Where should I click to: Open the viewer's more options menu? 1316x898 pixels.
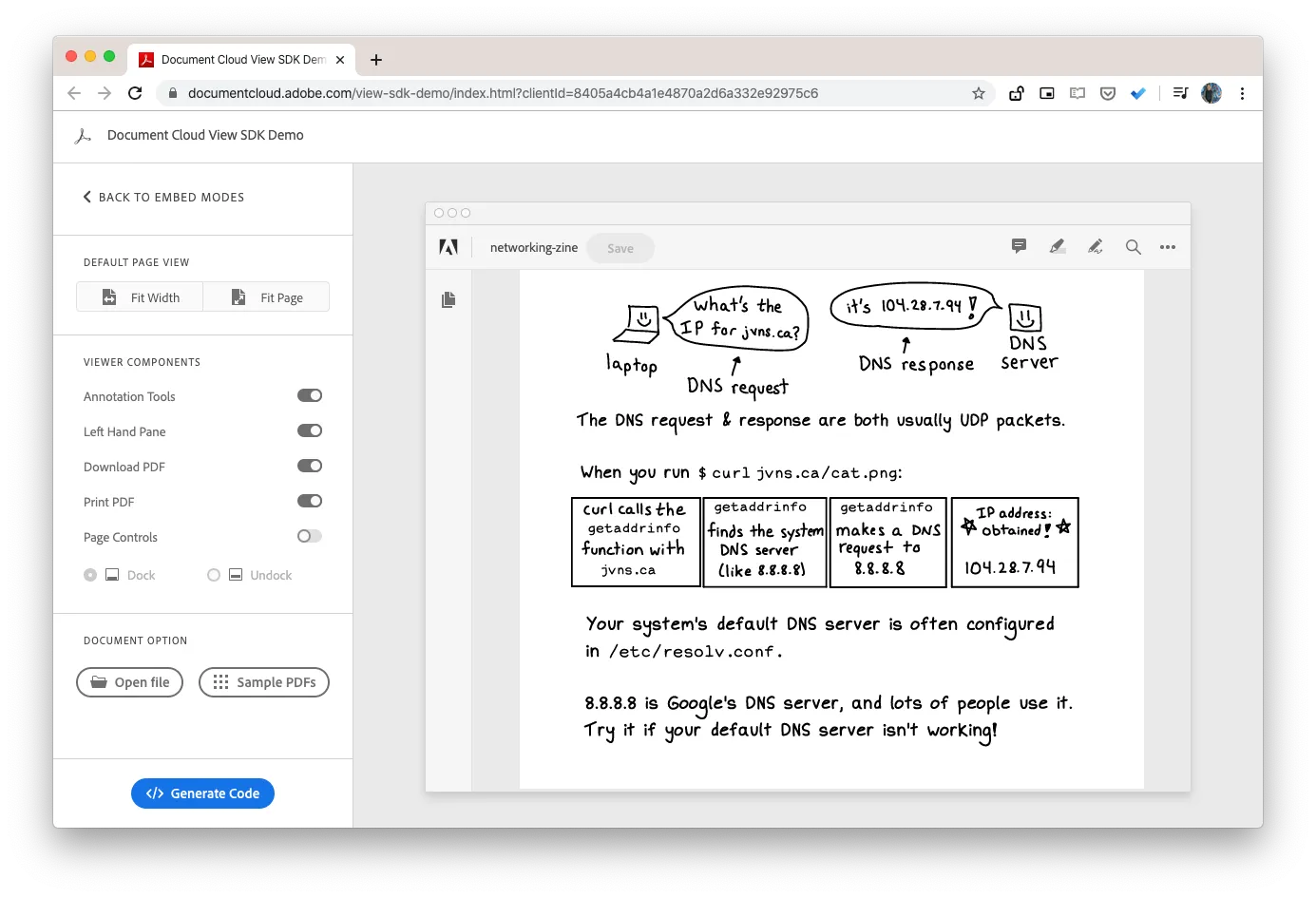[1168, 246]
